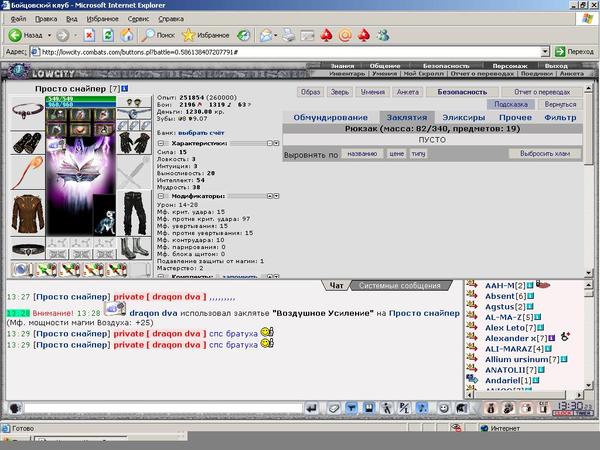This screenshot has width=600, height=450.
Task: Click the IE Print icon
Action: 289,35
